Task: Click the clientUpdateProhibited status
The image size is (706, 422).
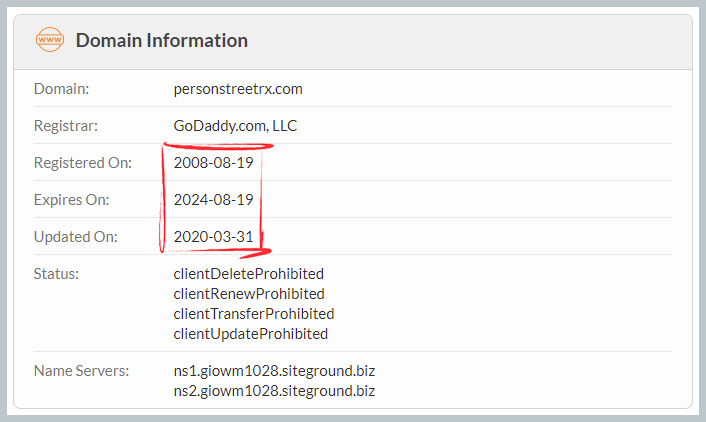Action: click(251, 334)
